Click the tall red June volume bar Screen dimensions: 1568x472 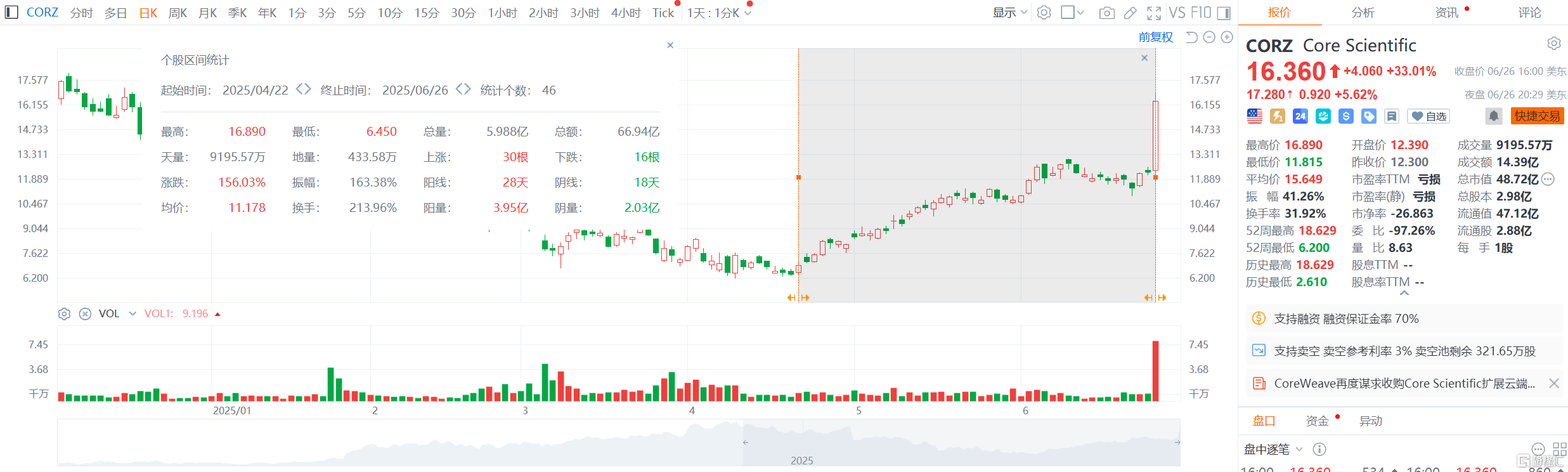(x=1155, y=371)
